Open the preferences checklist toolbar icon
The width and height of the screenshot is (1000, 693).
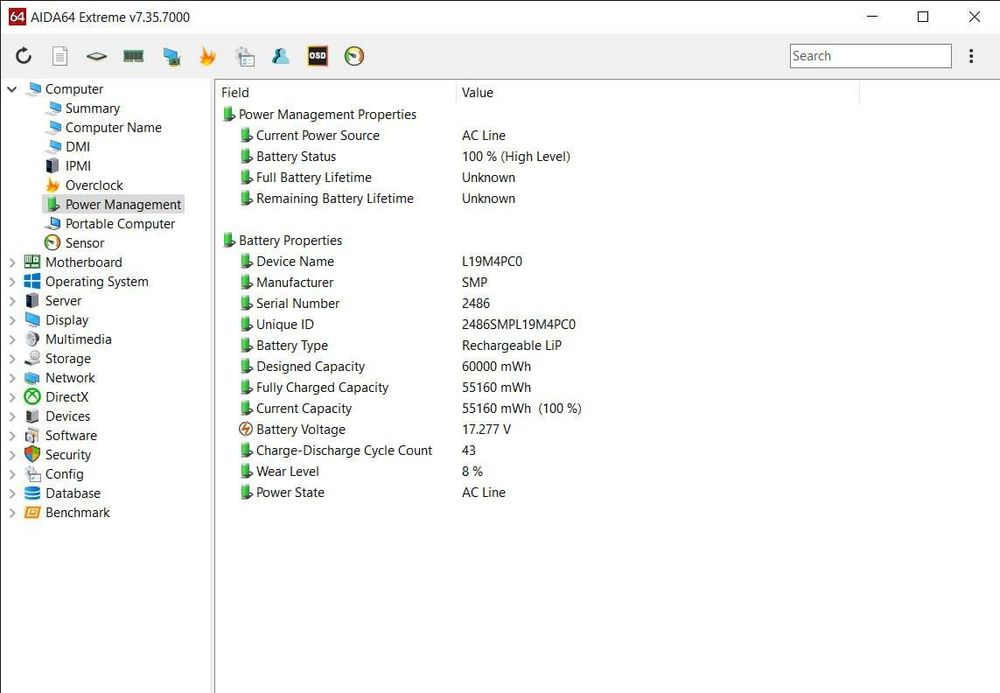244,56
